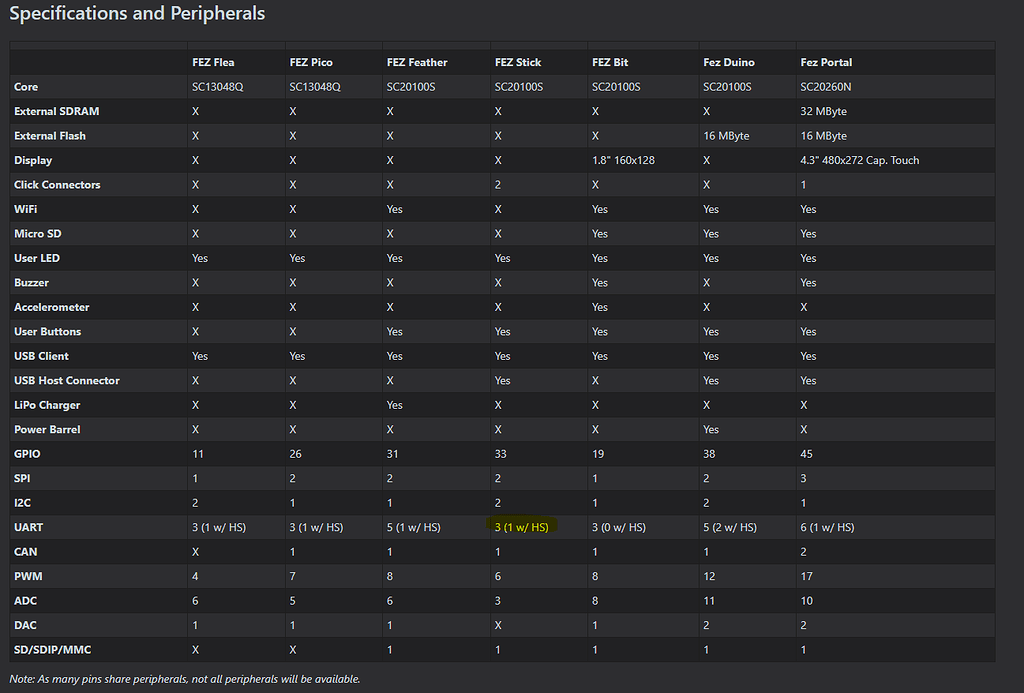1024x693 pixels.
Task: Click the Yes WiFi cell for FEZ Feather
Action: tap(393, 209)
